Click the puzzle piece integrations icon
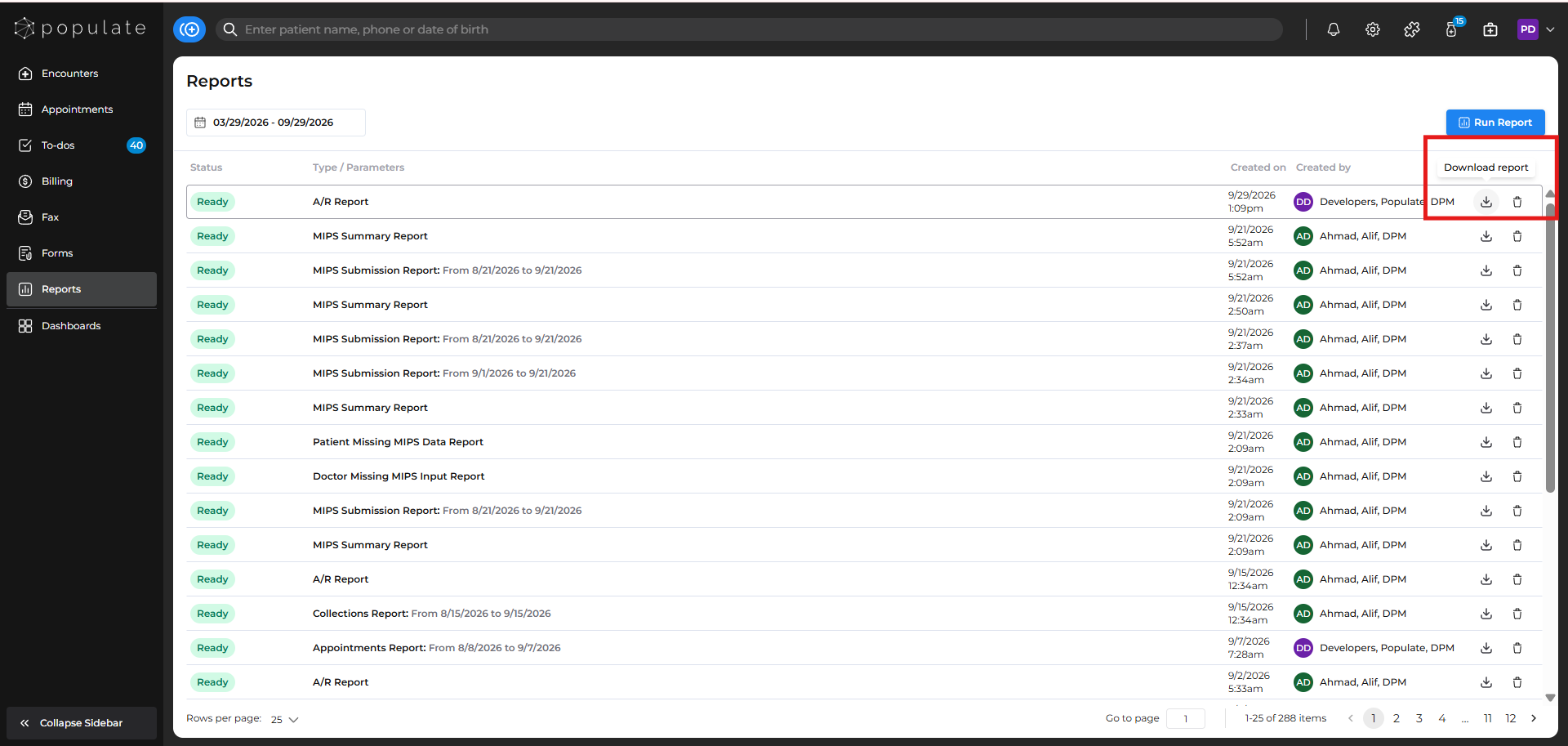The image size is (1568, 746). (x=1412, y=29)
